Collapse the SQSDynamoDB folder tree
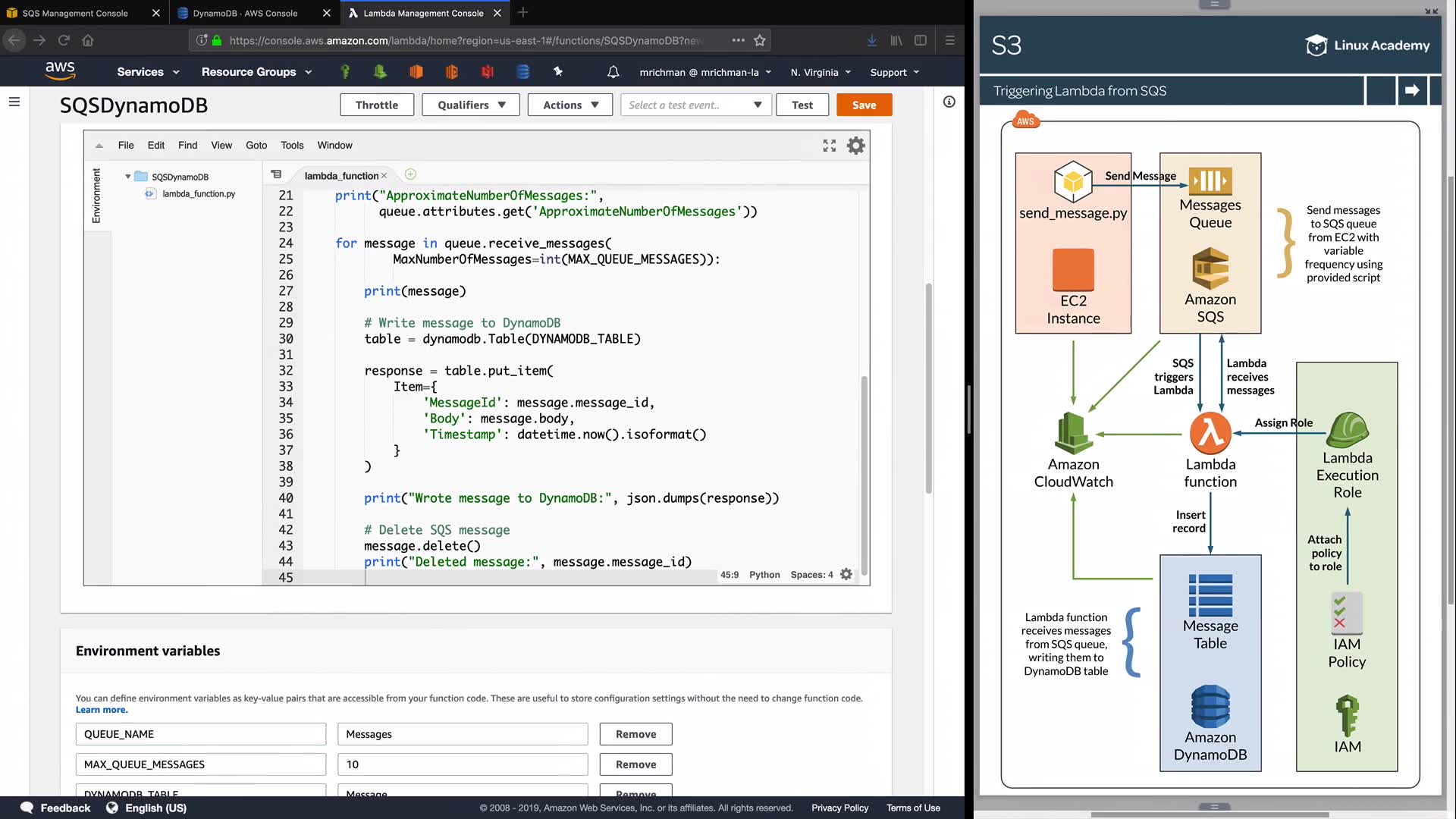The width and height of the screenshot is (1456, 819). (x=127, y=177)
